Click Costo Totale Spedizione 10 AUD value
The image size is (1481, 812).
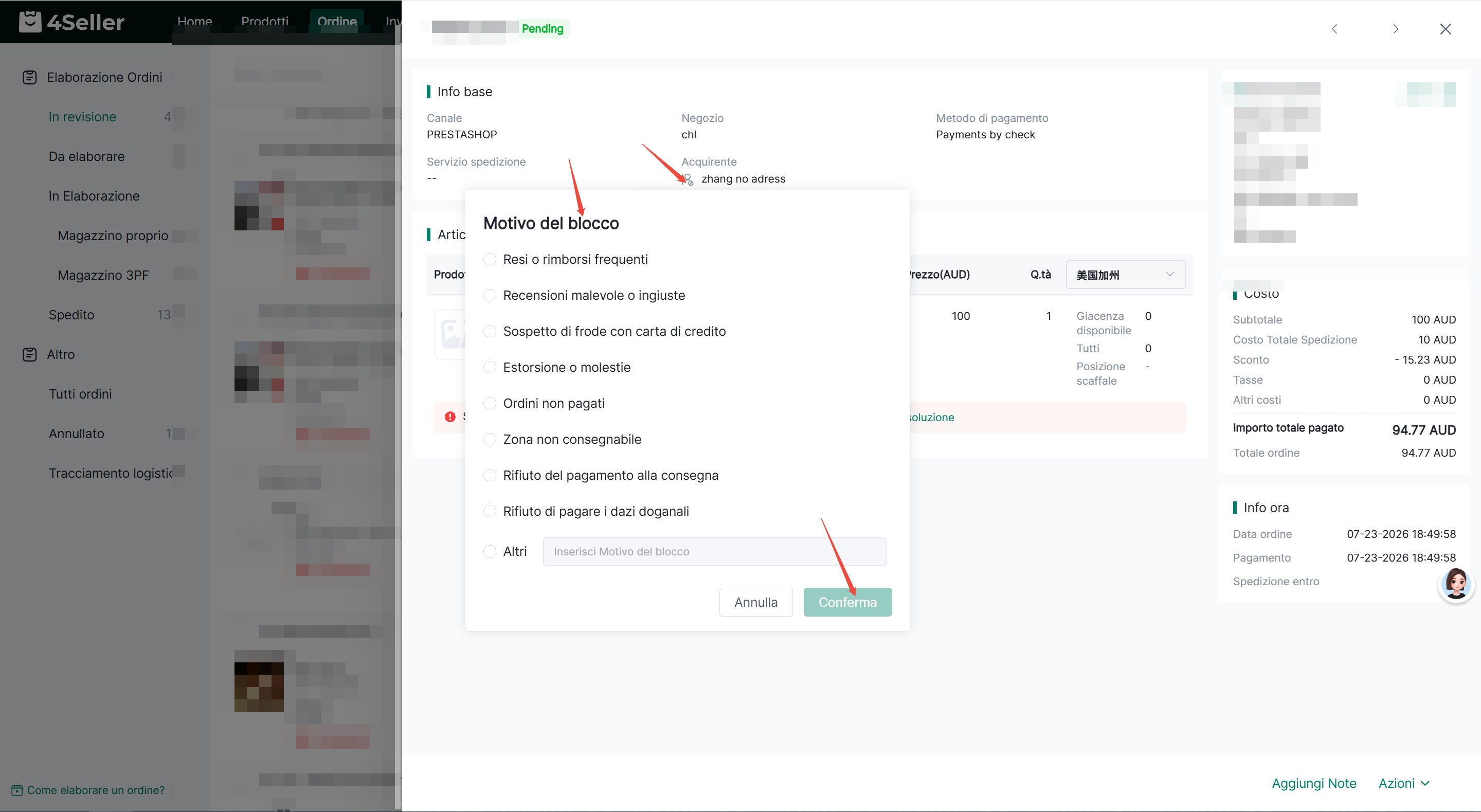[x=1437, y=340]
